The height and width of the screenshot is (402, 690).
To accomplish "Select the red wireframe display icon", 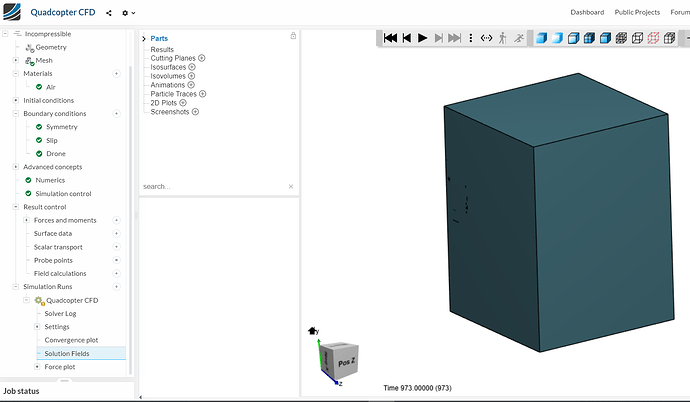I will coord(654,38).
